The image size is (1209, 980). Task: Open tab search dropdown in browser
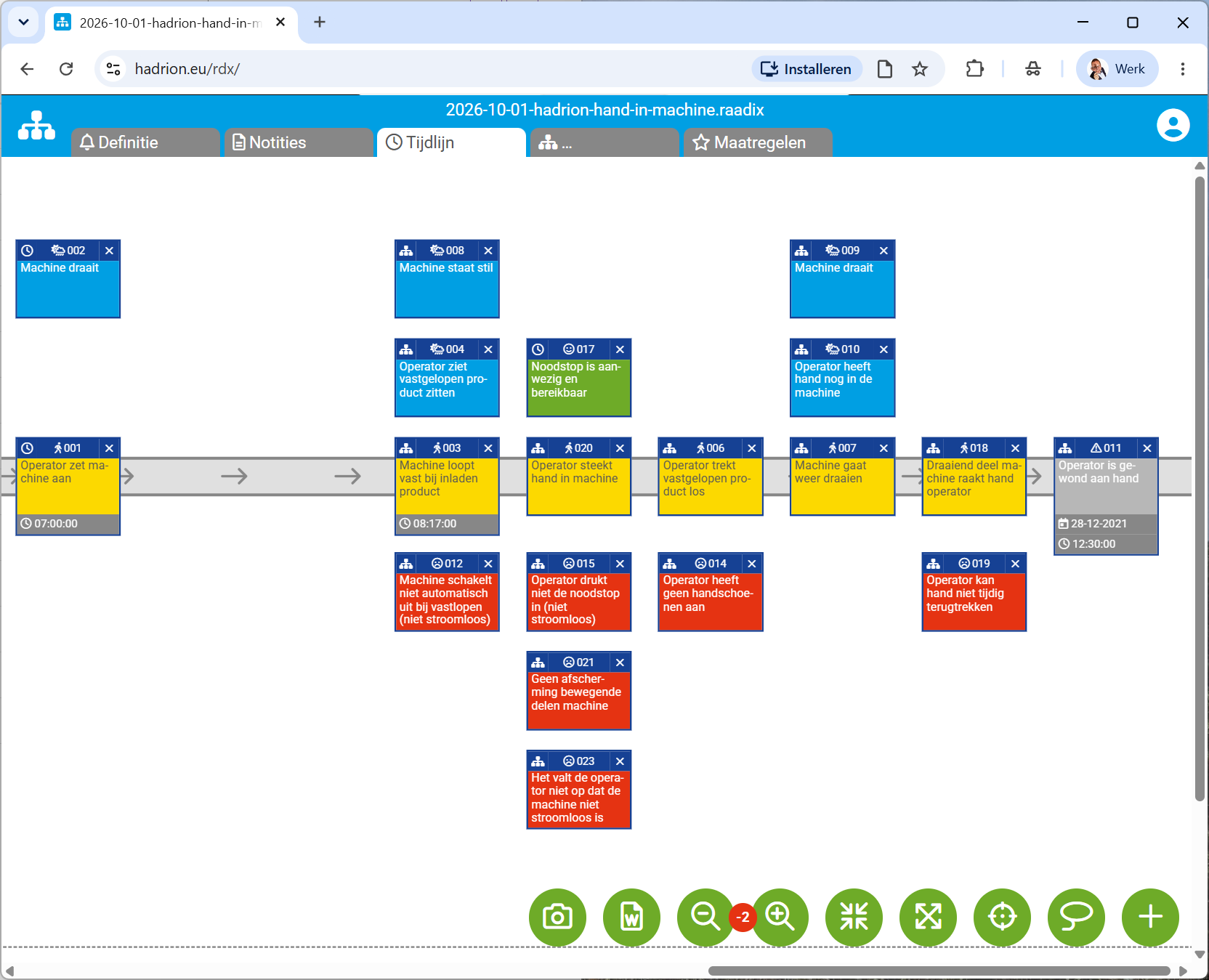tap(23, 23)
